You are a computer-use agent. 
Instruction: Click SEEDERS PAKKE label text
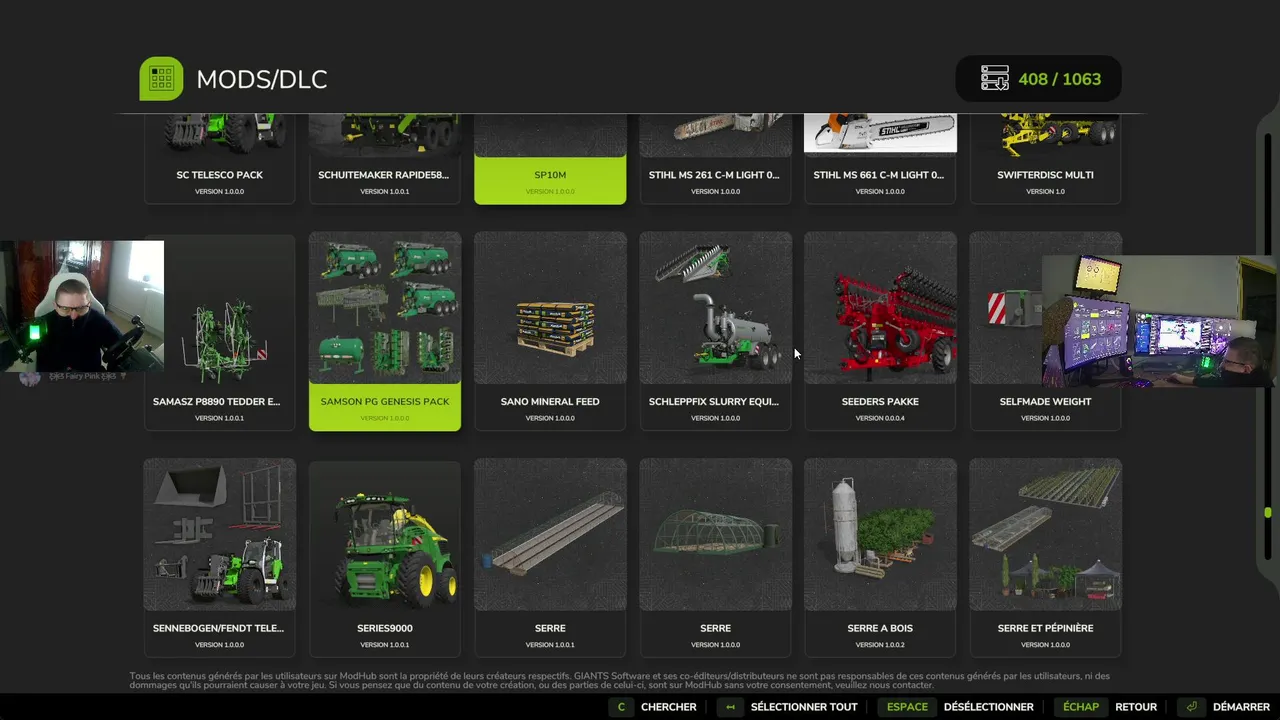pyautogui.click(x=880, y=402)
